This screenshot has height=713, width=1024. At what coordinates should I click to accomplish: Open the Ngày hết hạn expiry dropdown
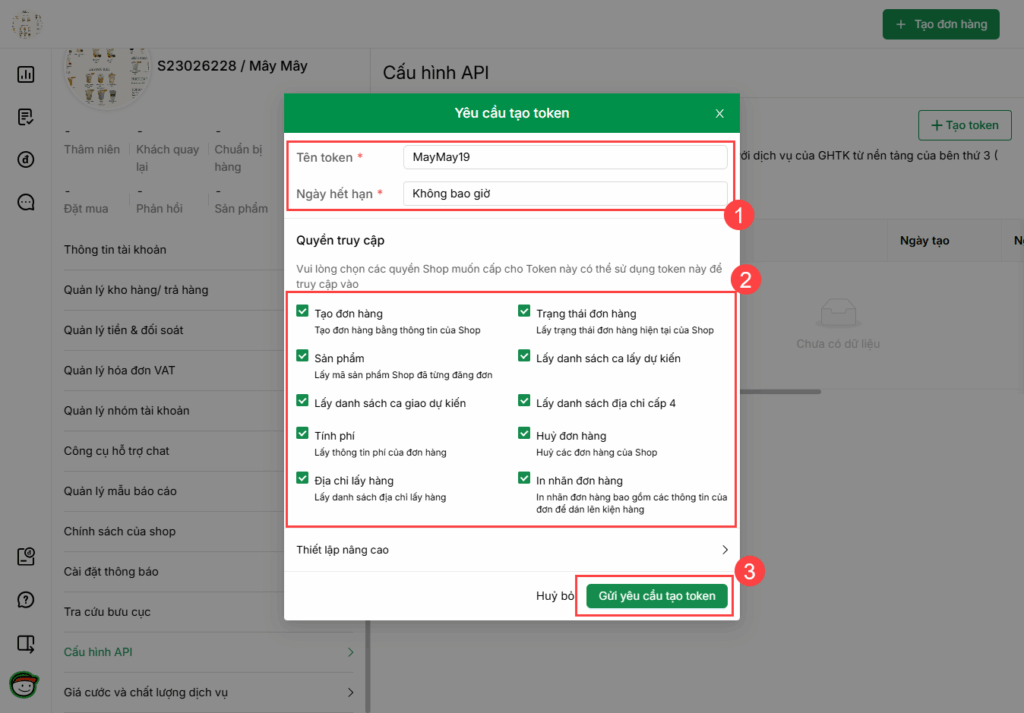coord(565,194)
